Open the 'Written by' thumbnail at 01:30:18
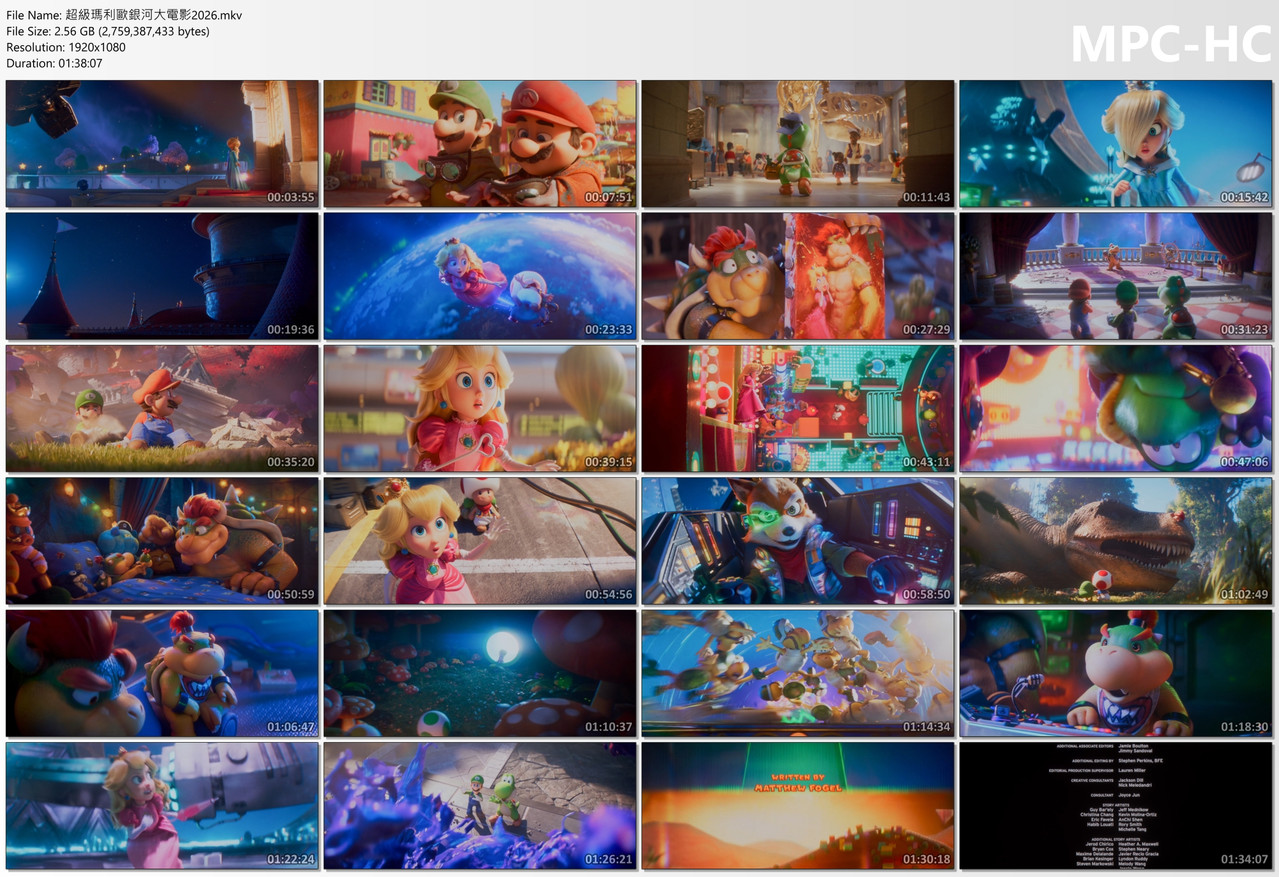Screen dimensions: 1279x877 798,805
